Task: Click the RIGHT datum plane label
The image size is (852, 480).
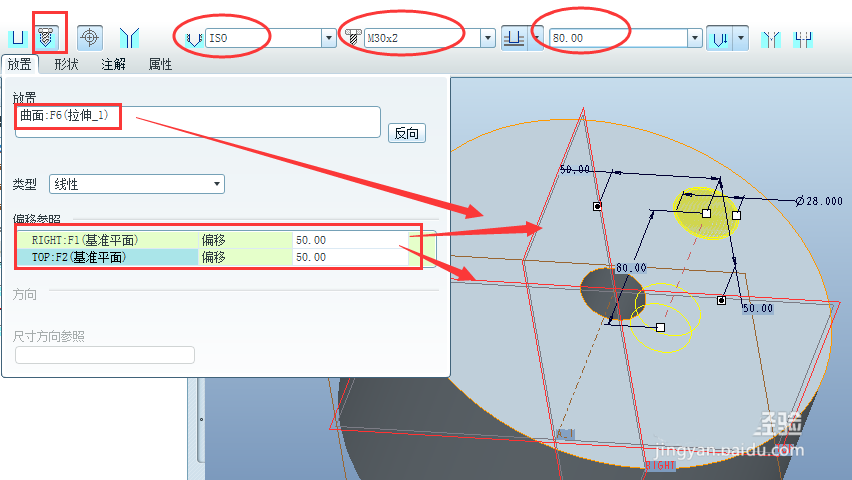Action: [x=660, y=465]
